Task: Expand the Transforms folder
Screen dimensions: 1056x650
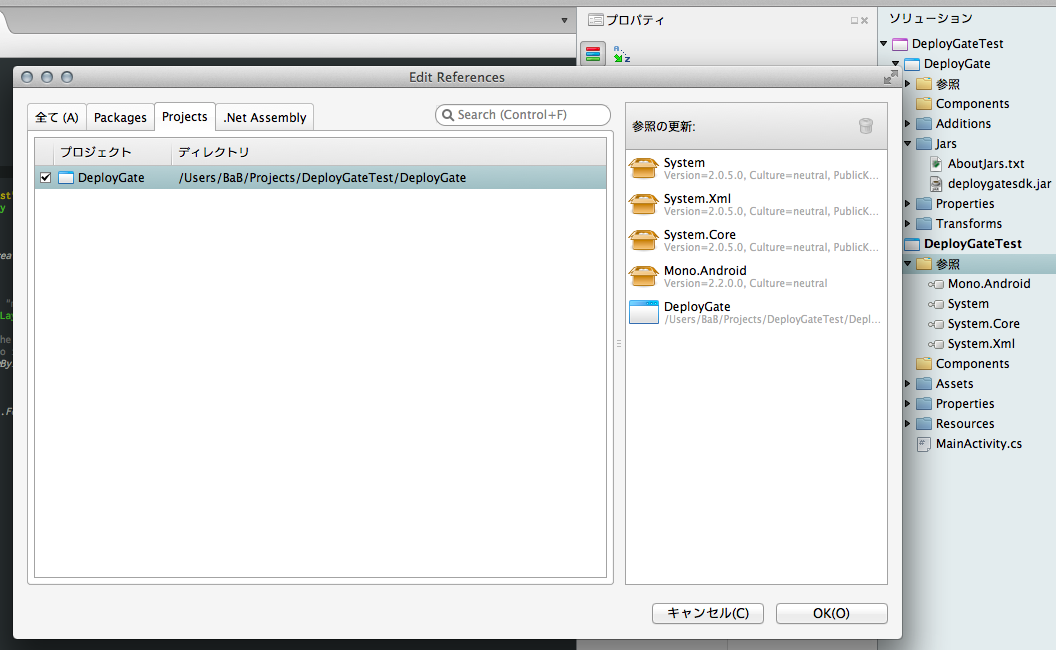Action: [x=908, y=224]
